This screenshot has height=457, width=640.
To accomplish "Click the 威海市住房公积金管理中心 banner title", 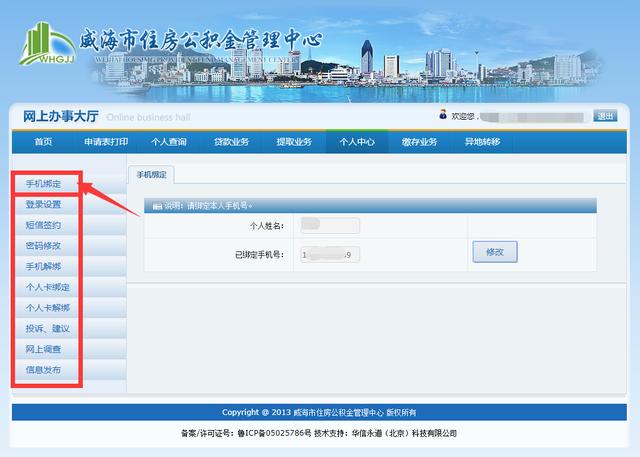I will pos(201,40).
